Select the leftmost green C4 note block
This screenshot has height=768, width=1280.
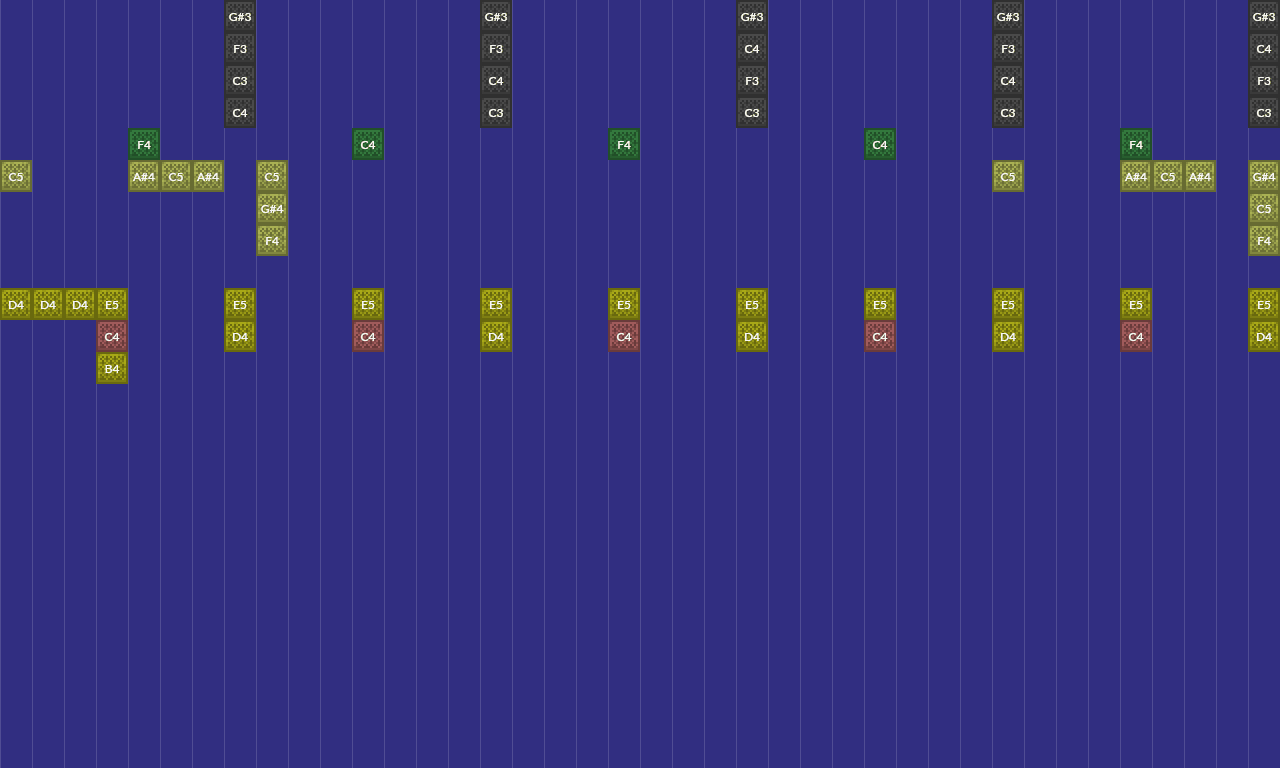click(x=368, y=145)
